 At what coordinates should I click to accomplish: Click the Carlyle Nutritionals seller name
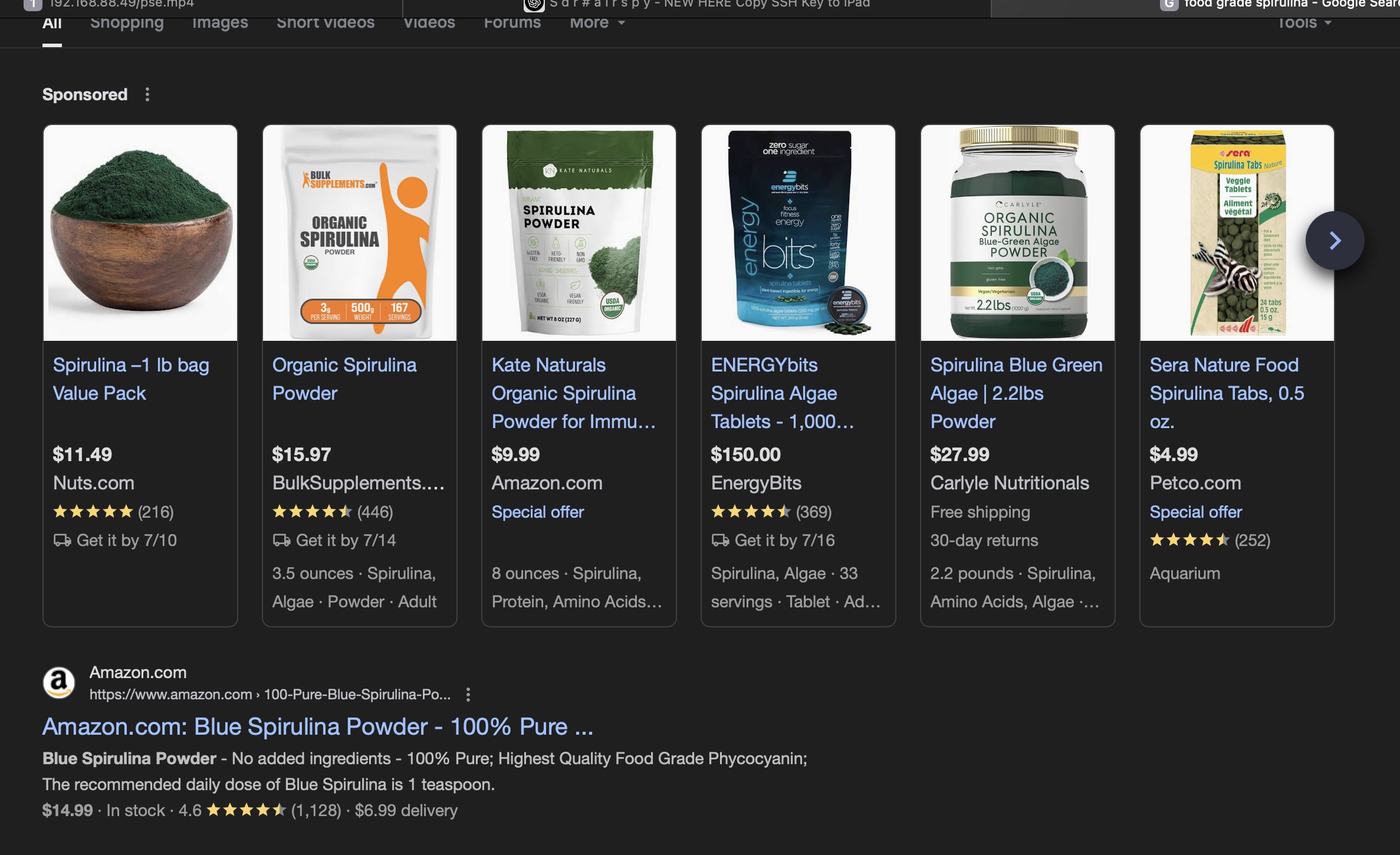pos(1010,483)
